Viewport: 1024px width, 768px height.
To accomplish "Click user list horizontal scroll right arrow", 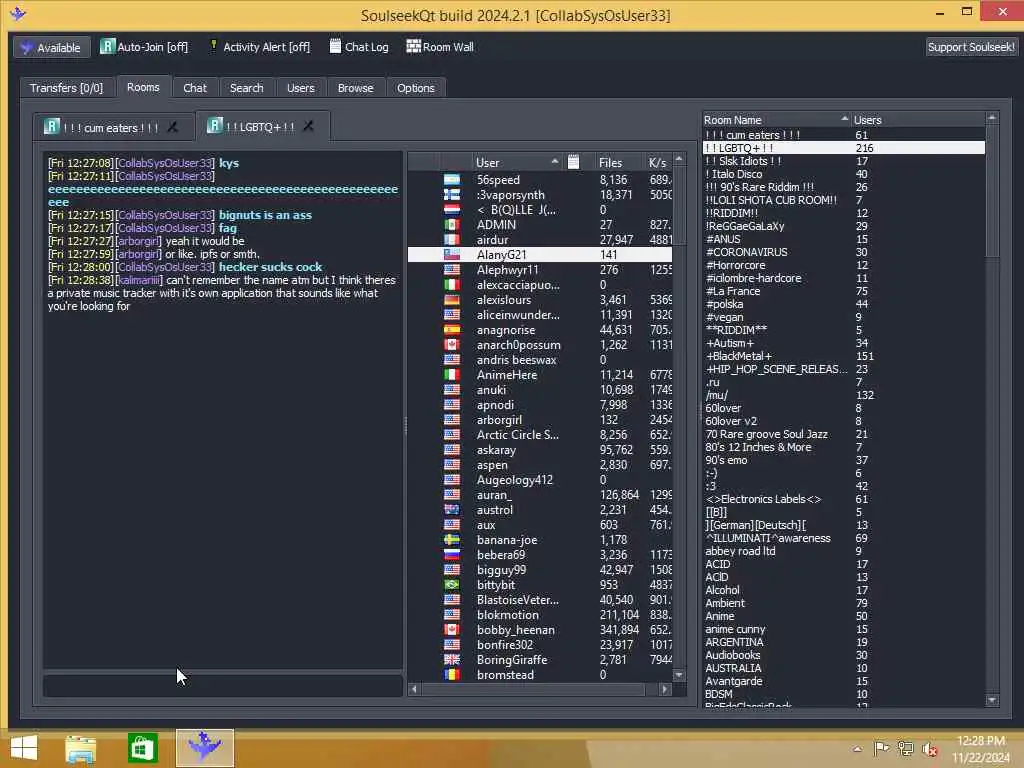I will click(x=665, y=689).
